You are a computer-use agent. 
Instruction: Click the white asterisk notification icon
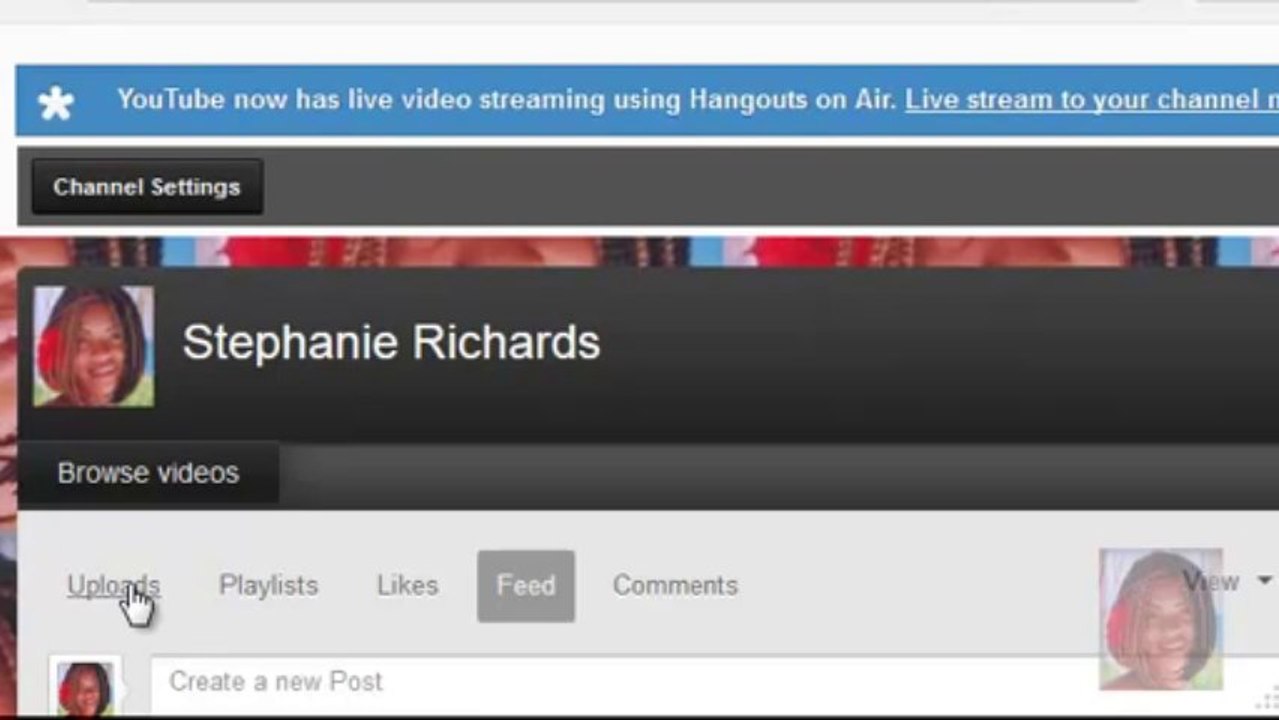(x=56, y=102)
